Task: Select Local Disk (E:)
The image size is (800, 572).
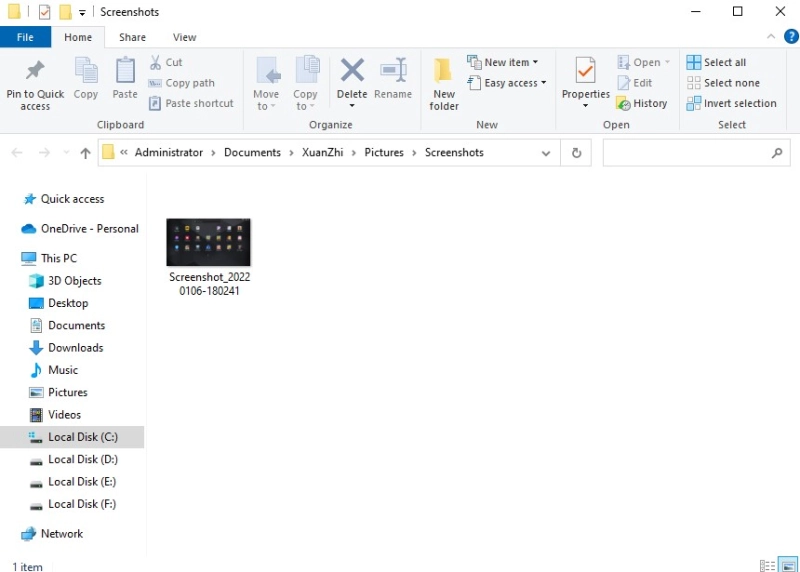Action: pyautogui.click(x=72, y=482)
